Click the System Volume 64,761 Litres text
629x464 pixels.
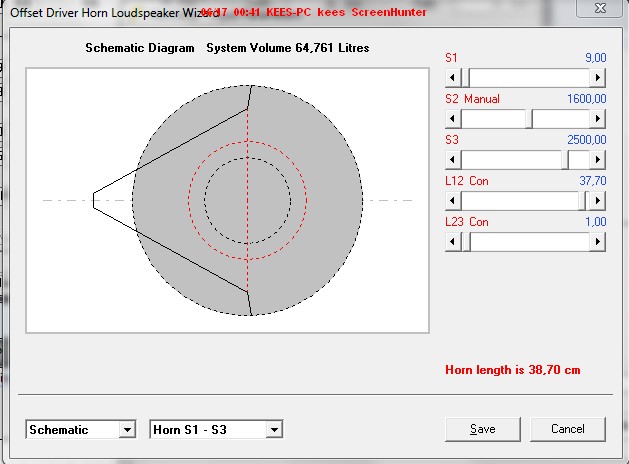coord(288,48)
